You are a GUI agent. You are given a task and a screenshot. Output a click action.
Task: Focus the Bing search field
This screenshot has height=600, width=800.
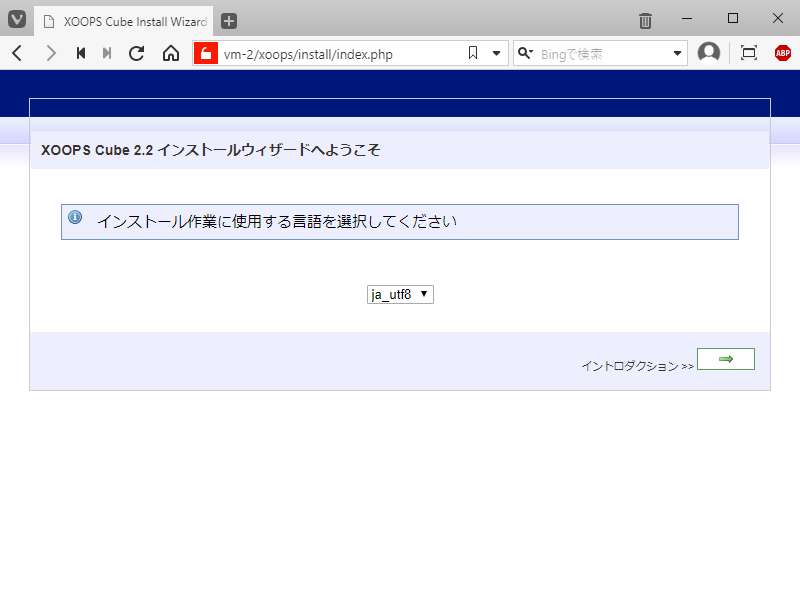click(x=602, y=54)
